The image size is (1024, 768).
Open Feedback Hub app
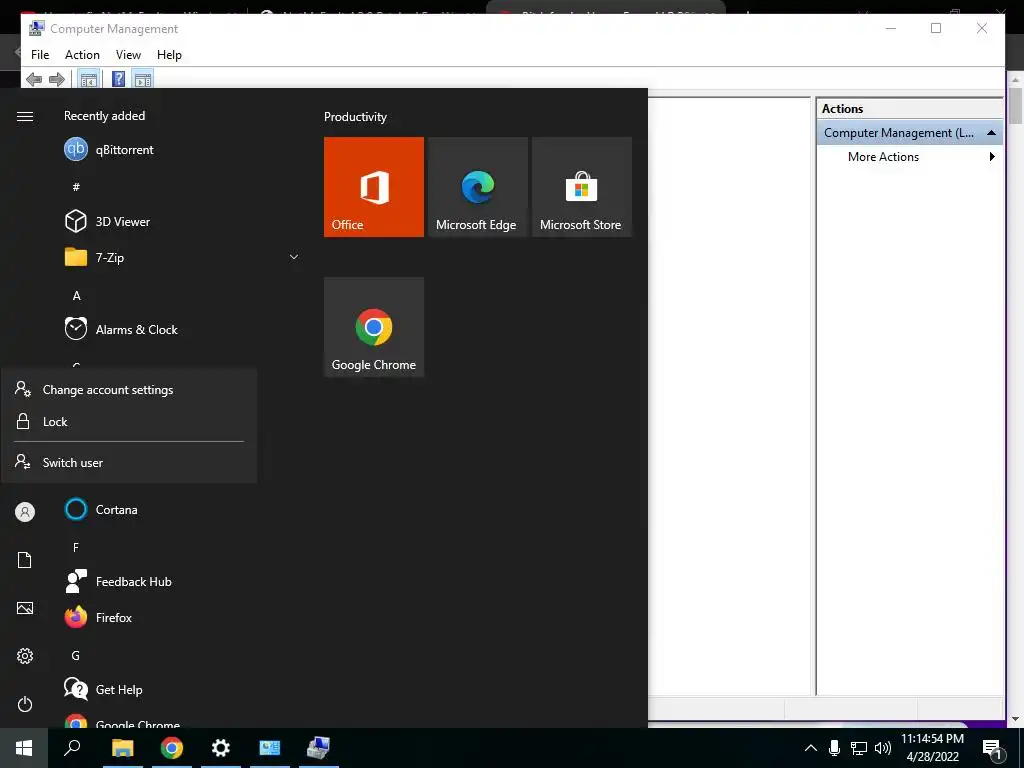[x=183, y=581]
